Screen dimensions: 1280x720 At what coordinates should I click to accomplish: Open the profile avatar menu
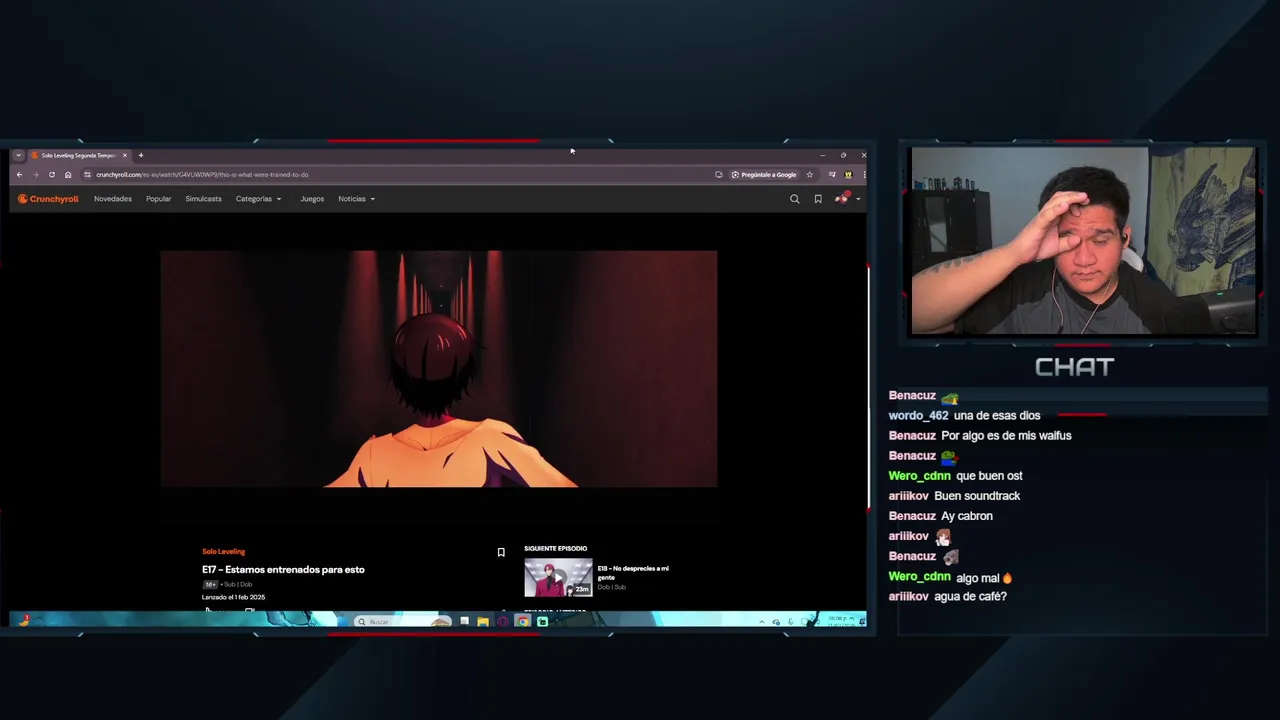[841, 199]
